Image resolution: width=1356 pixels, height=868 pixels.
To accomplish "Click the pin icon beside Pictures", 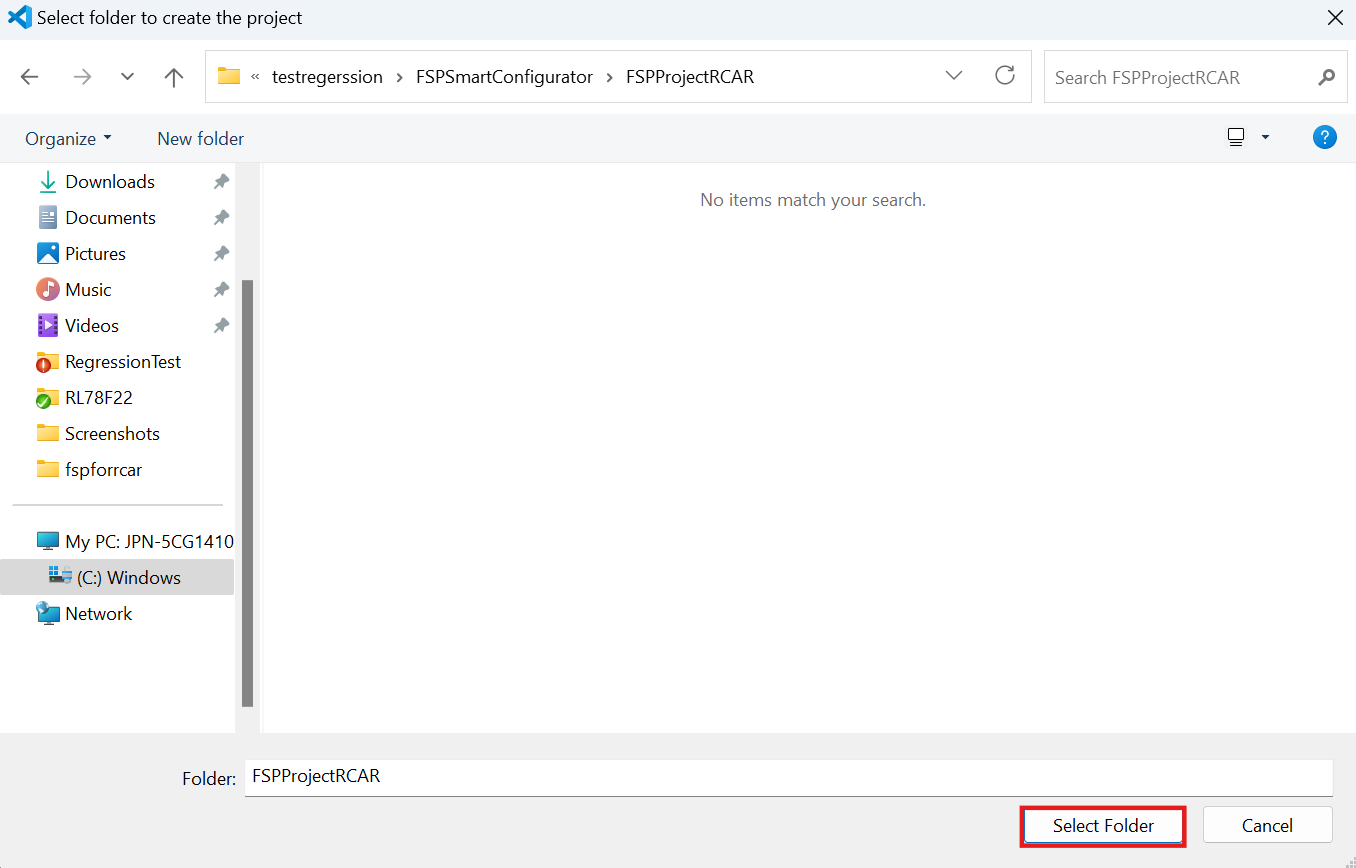I will (x=221, y=254).
